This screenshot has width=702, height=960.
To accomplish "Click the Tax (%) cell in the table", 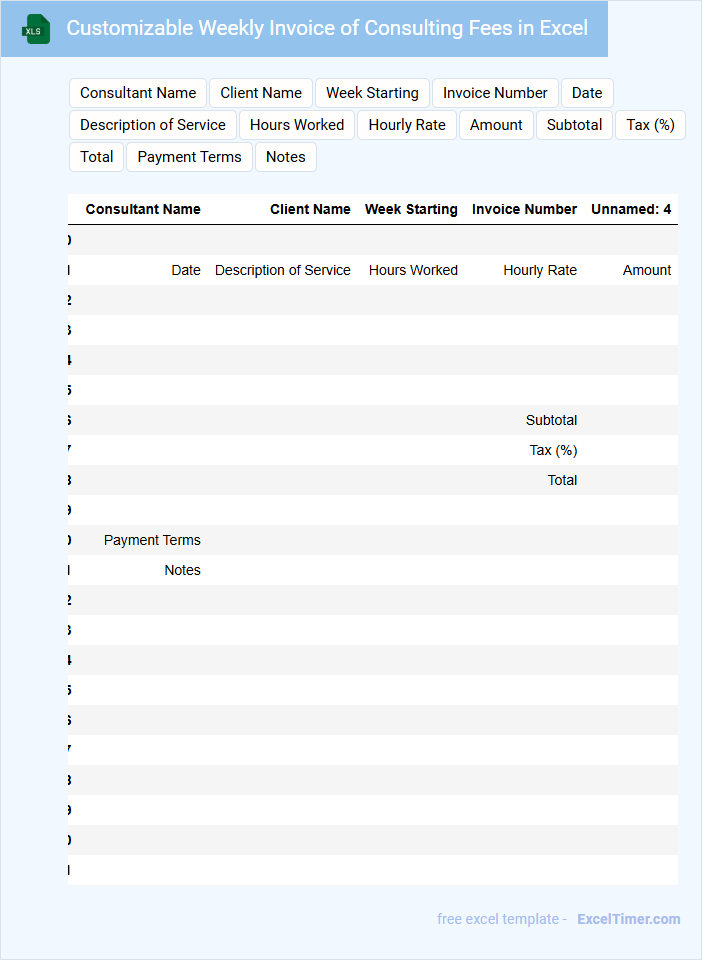I will coord(553,450).
